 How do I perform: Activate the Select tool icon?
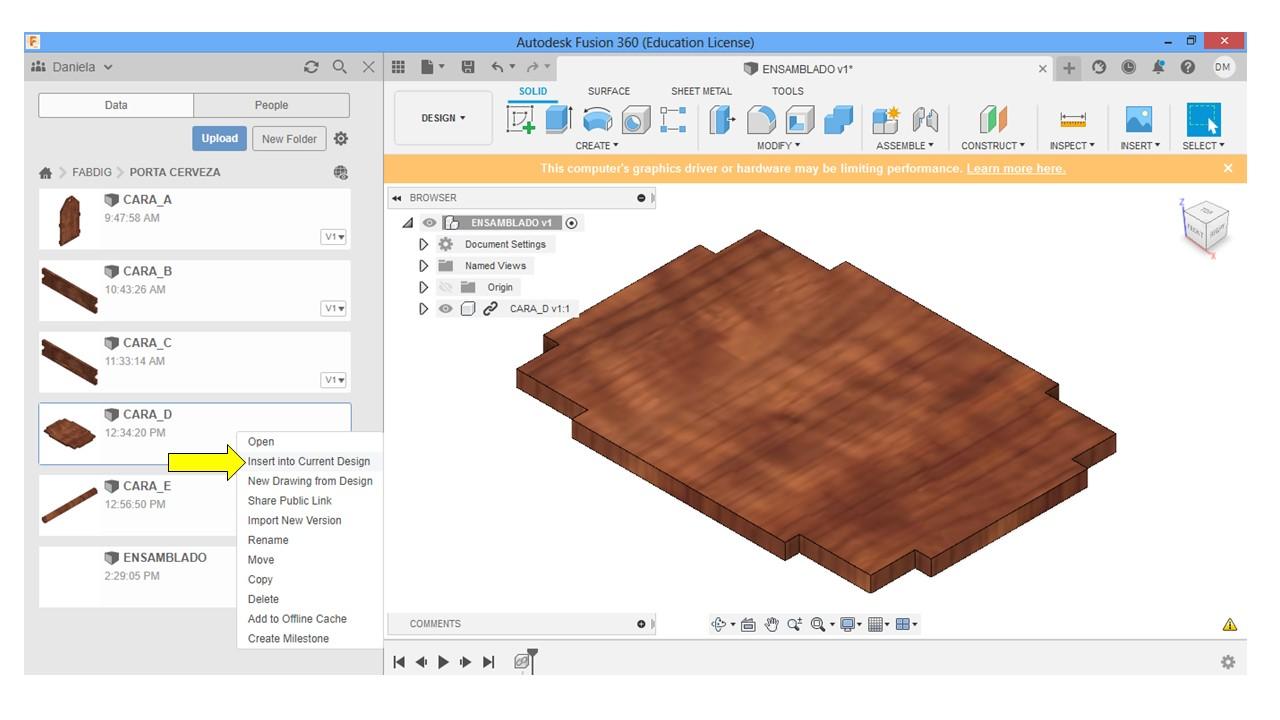1203,120
